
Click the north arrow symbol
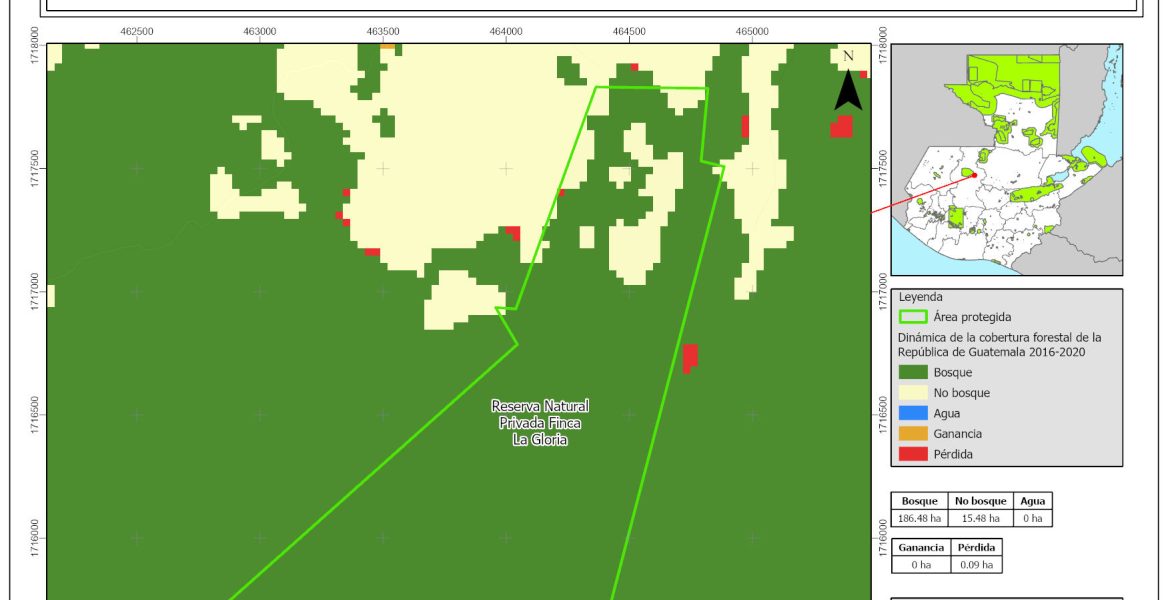848,82
